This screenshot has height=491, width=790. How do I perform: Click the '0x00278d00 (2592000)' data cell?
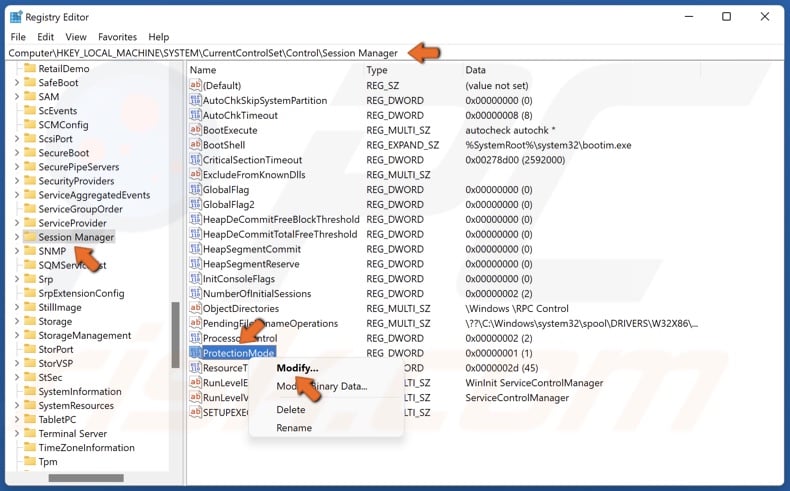515,160
